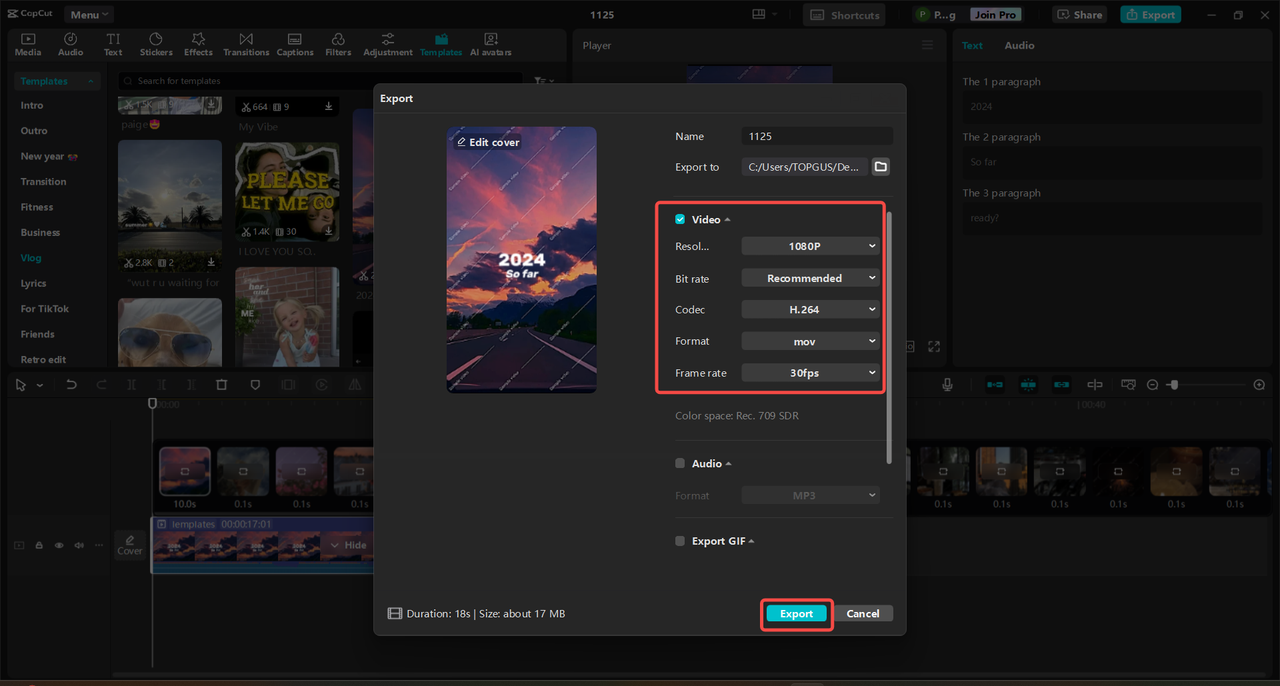This screenshot has height=686, width=1280.
Task: Select the Outro template category
Action: (34, 131)
